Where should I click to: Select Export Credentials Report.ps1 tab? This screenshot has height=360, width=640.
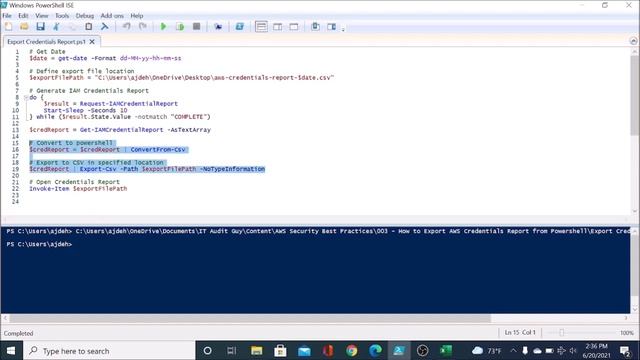pyautogui.click(x=46, y=42)
